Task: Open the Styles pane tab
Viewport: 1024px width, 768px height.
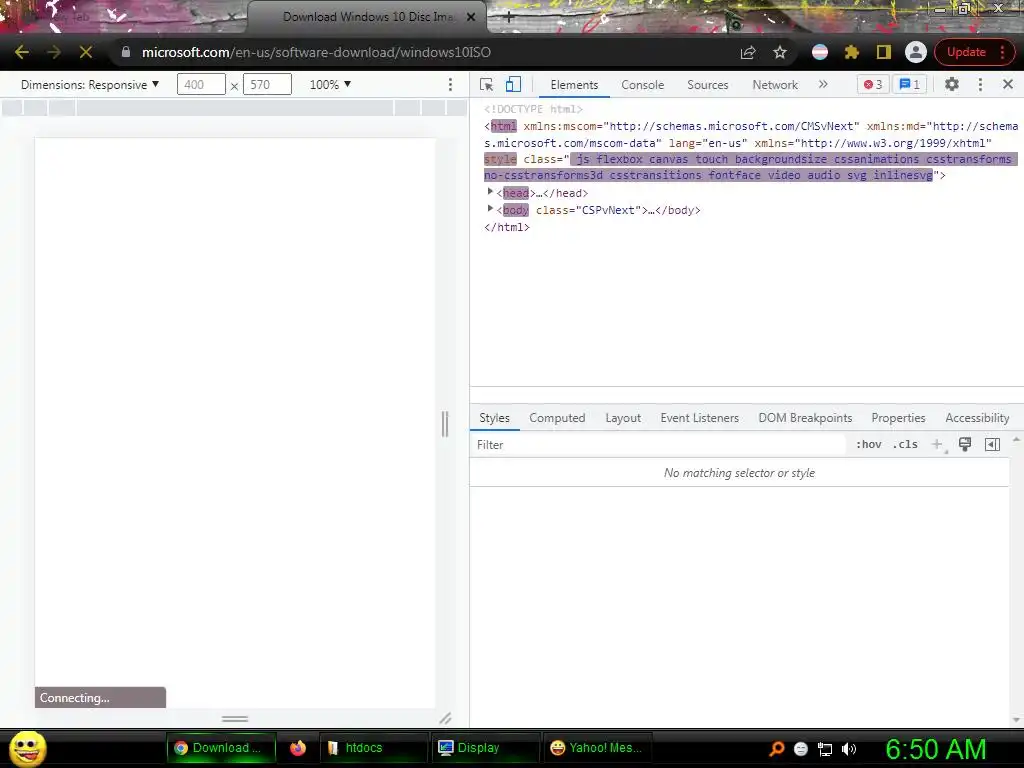Action: pyautogui.click(x=494, y=418)
